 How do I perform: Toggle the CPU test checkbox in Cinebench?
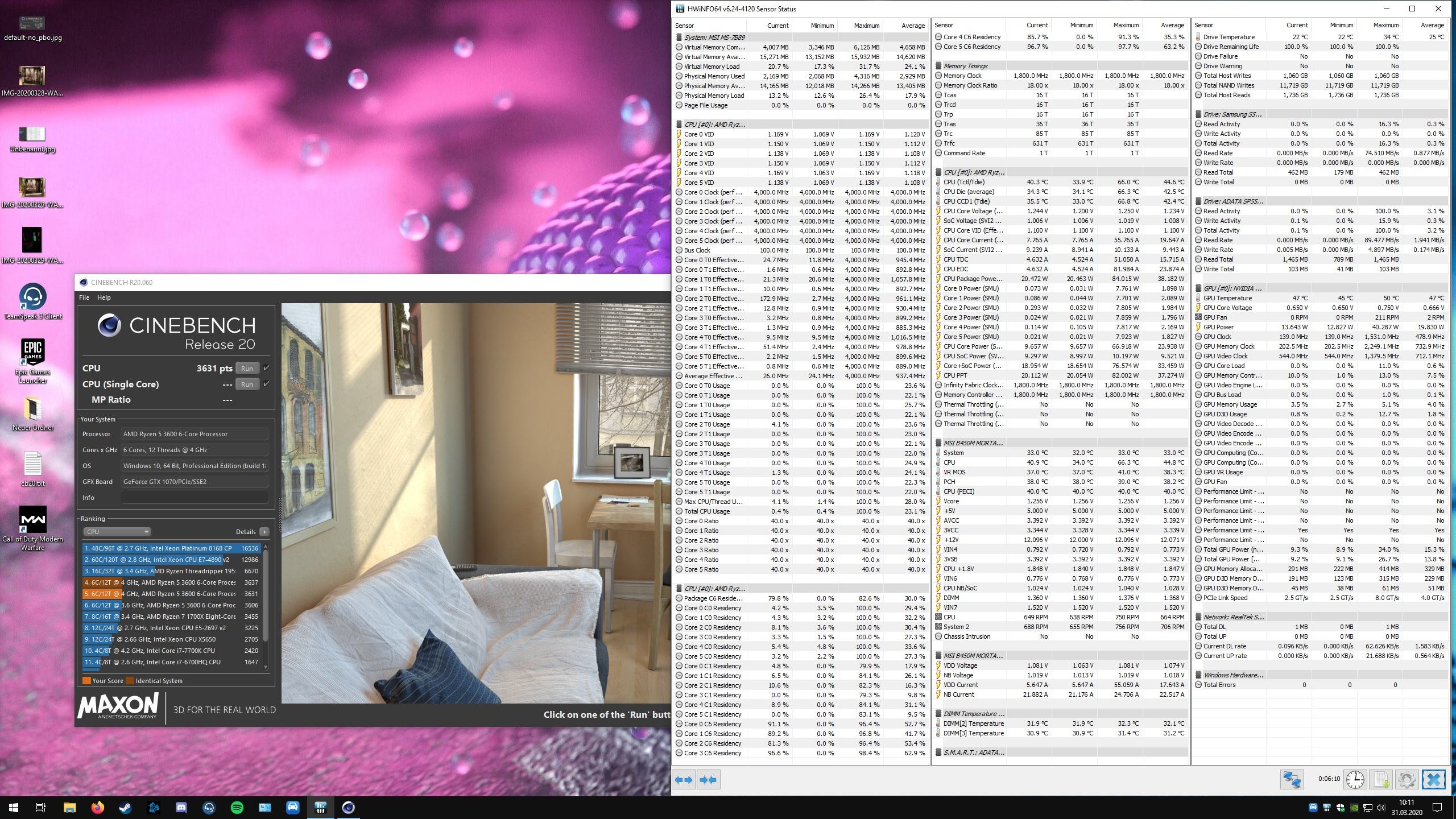[266, 368]
